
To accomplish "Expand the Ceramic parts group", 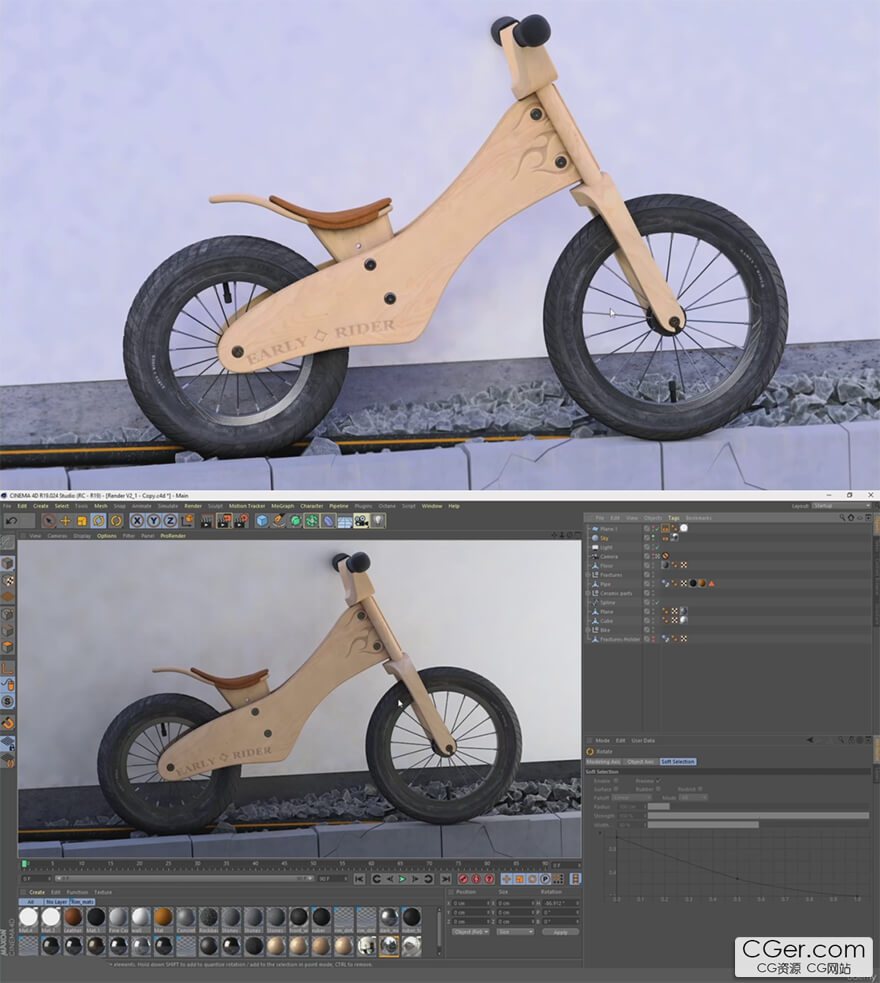I will coord(588,593).
